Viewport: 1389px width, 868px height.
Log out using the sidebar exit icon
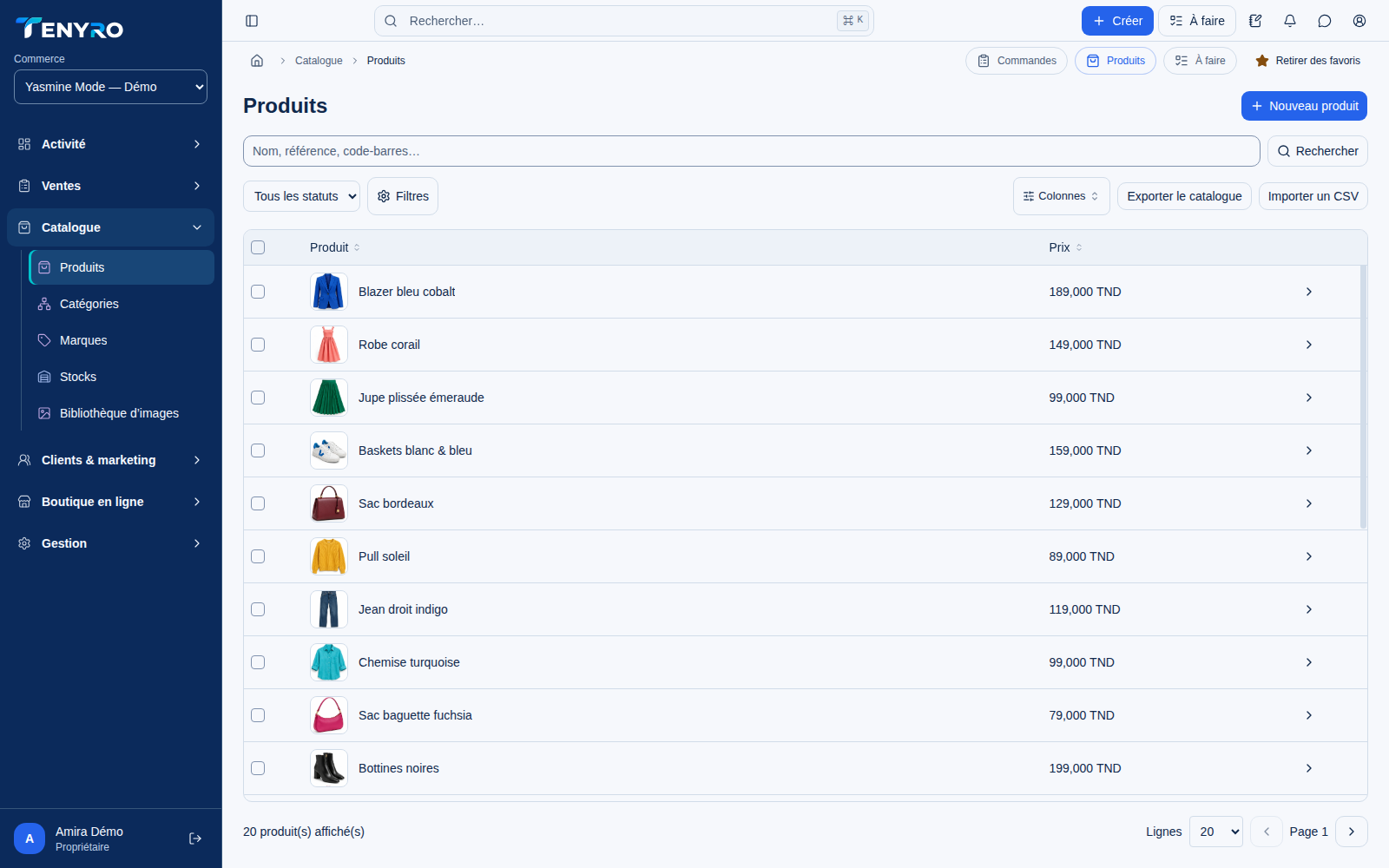point(195,838)
